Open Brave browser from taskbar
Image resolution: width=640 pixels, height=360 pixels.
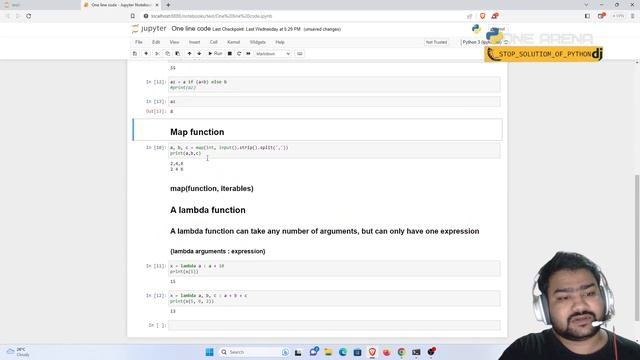(372, 352)
